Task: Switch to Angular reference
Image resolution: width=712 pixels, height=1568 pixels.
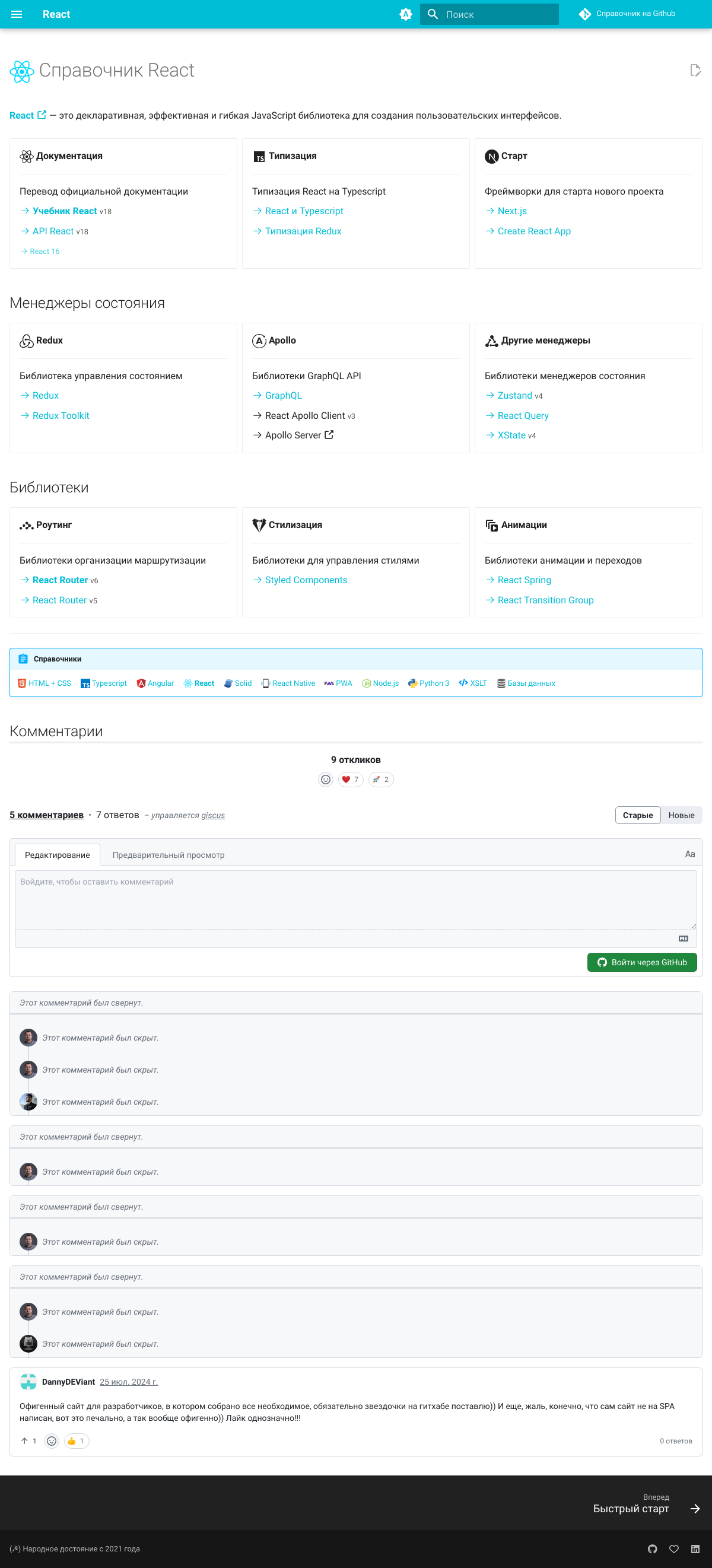Action: pyautogui.click(x=155, y=683)
